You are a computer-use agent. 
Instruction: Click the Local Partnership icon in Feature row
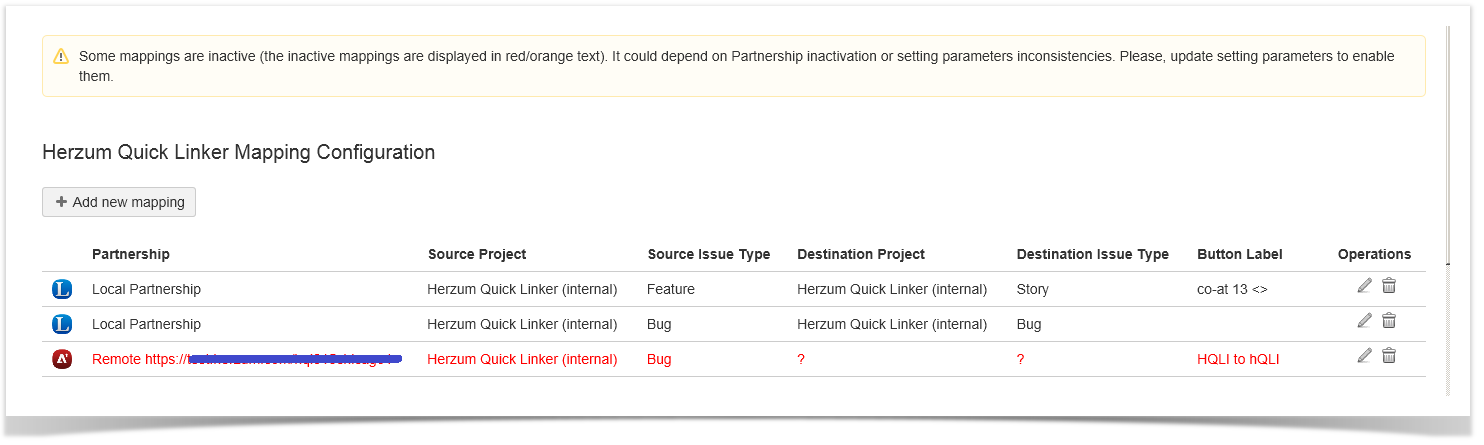point(62,290)
